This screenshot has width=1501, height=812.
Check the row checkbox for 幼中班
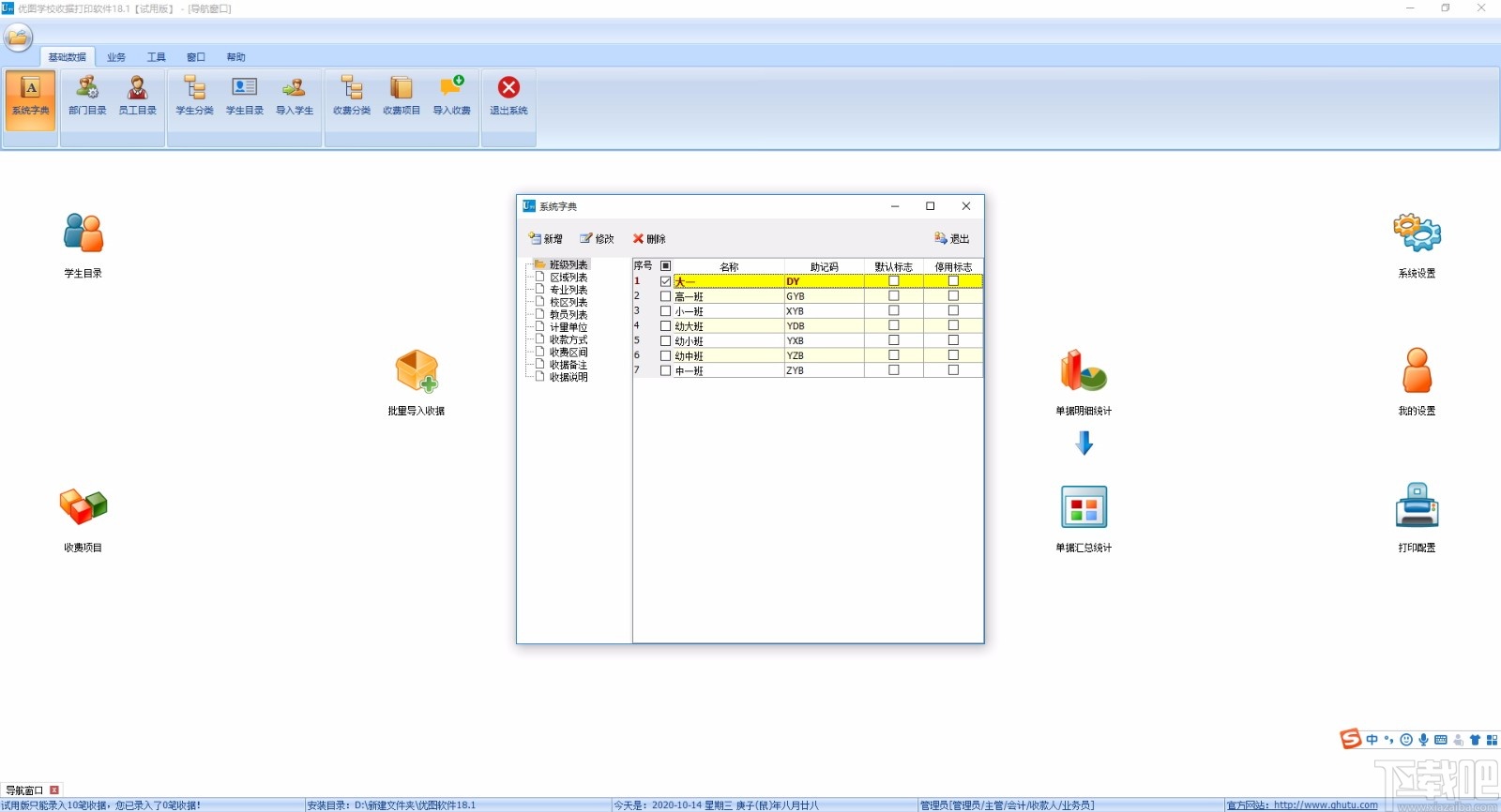(x=666, y=356)
